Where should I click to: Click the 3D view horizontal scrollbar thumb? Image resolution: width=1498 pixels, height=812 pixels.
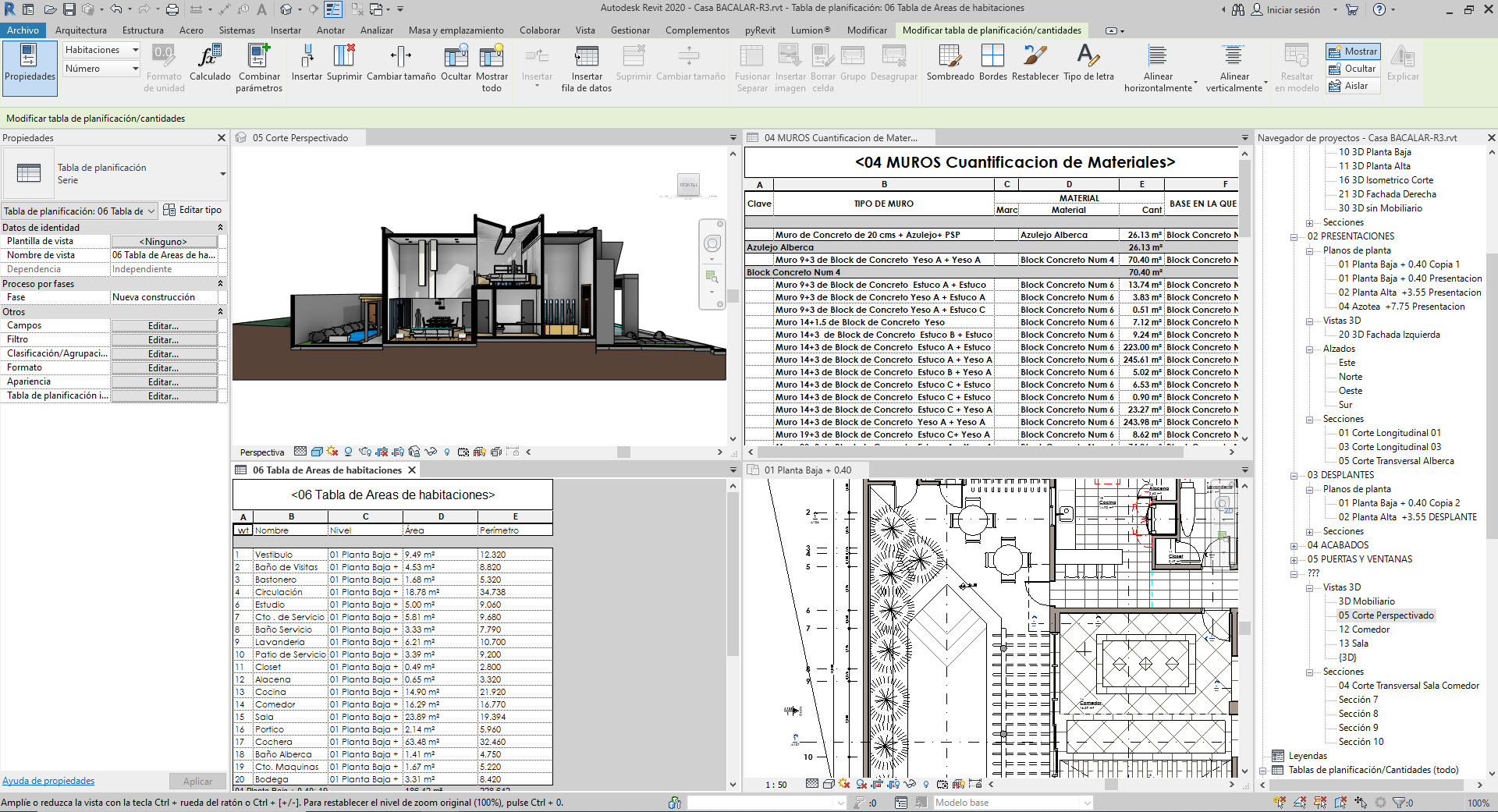(x=623, y=452)
